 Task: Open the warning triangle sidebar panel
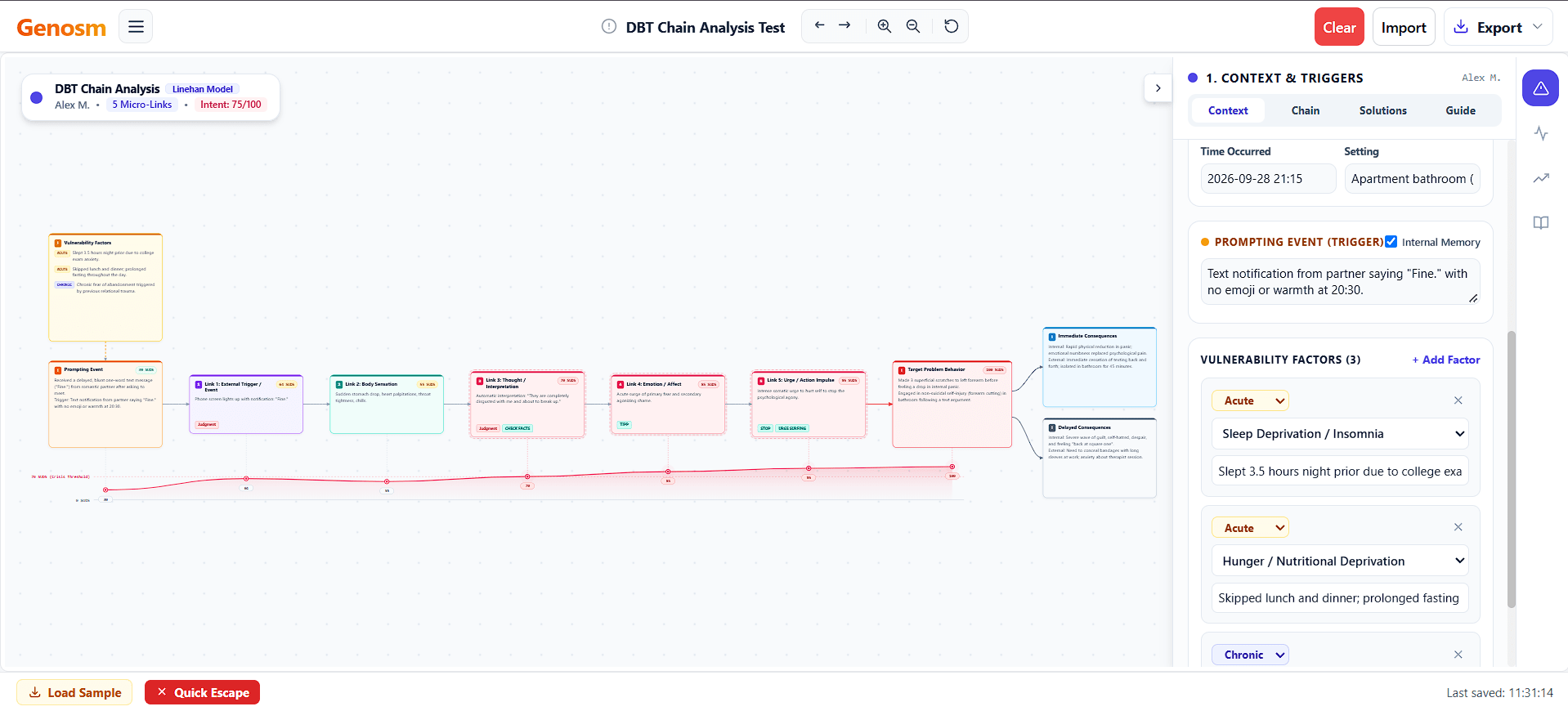coord(1540,88)
